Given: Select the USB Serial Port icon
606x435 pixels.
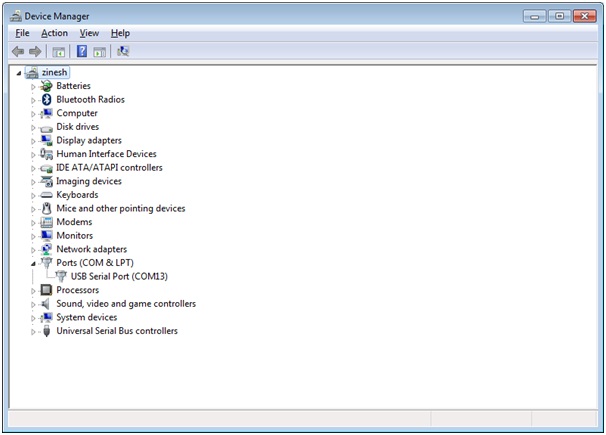Looking at the screenshot, I should (x=61, y=276).
